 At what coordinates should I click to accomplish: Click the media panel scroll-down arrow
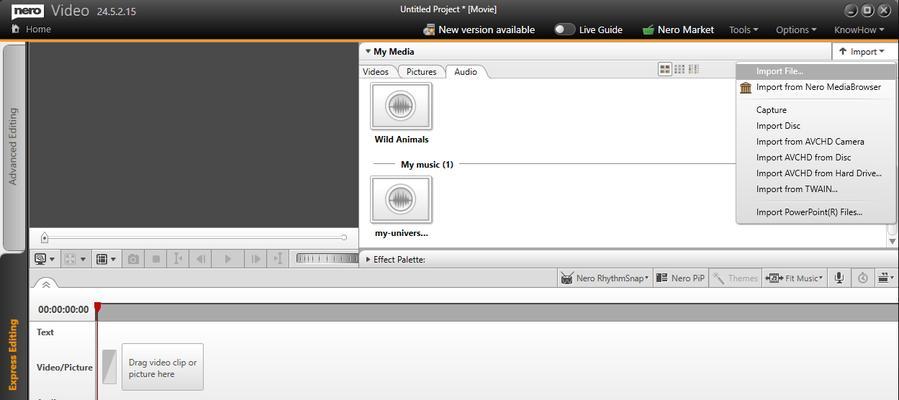893,242
